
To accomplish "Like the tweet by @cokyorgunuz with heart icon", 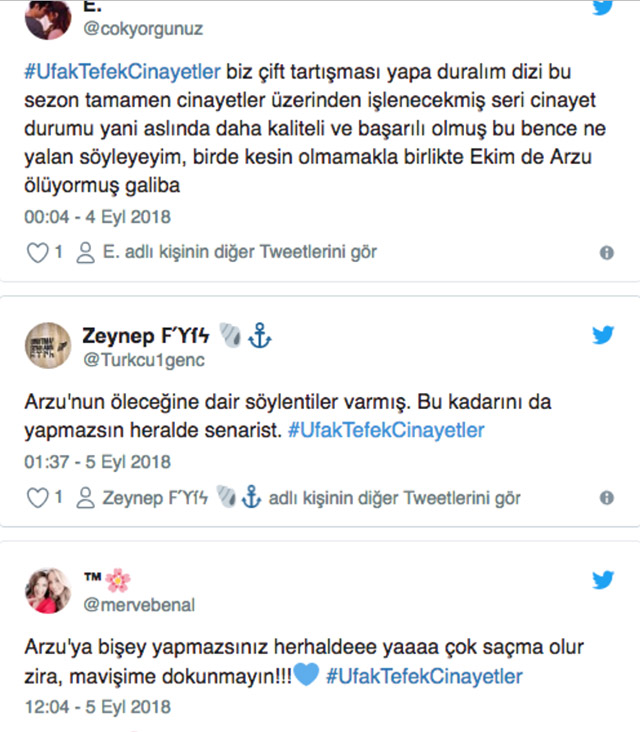I will click(x=37, y=253).
